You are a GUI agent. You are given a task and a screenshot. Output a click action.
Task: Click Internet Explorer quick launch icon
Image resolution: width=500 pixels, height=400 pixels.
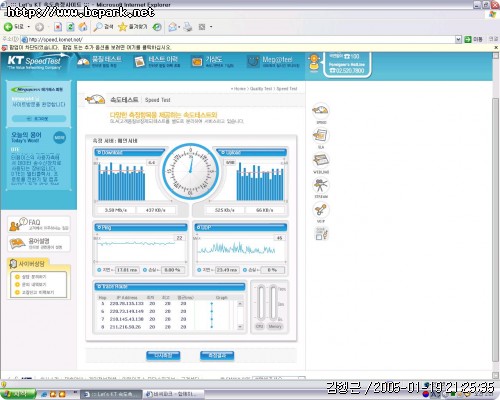pos(44,394)
